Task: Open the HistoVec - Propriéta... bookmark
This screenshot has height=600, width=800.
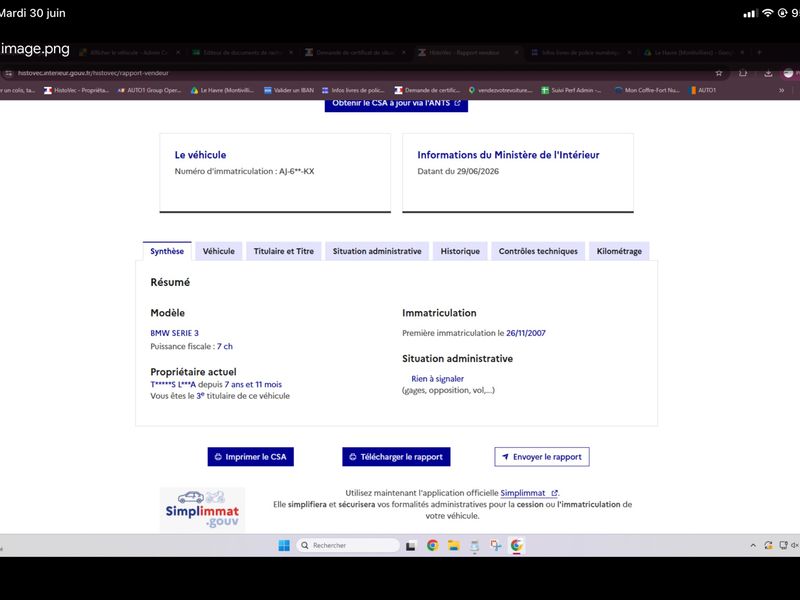Action: tap(77, 90)
